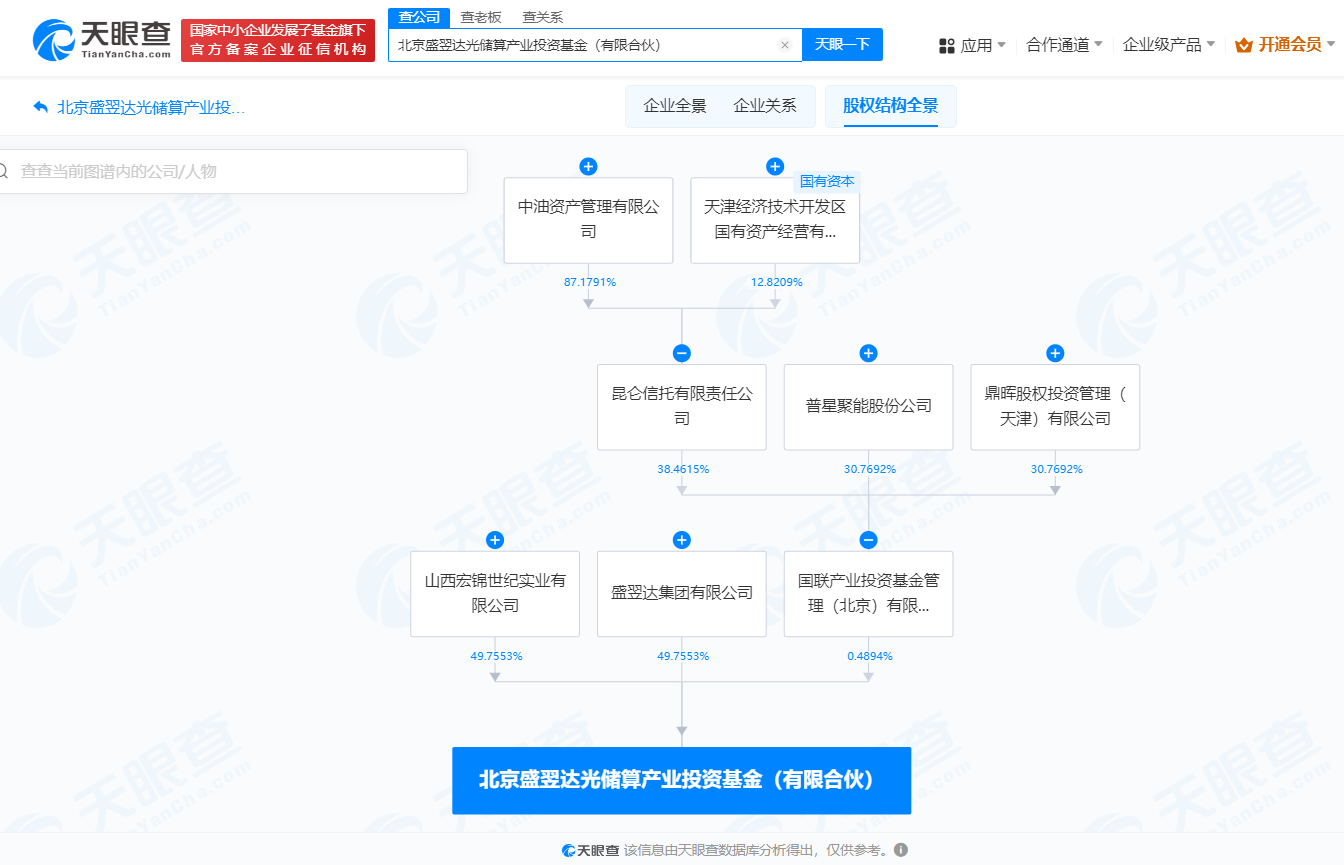This screenshot has height=865, width=1344.
Task: Open the 企业级产品 dropdown
Action: point(1168,45)
